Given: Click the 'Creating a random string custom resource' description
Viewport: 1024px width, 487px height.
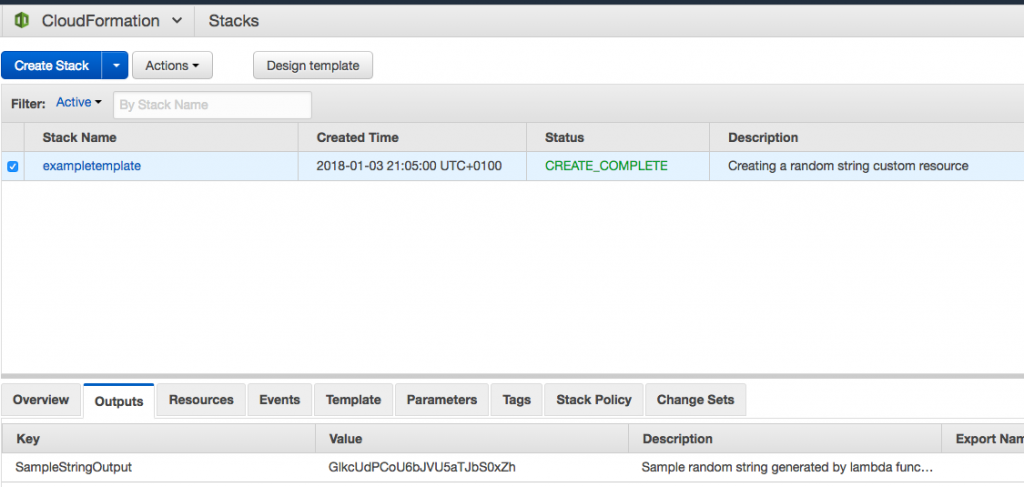Looking at the screenshot, I should click(848, 166).
